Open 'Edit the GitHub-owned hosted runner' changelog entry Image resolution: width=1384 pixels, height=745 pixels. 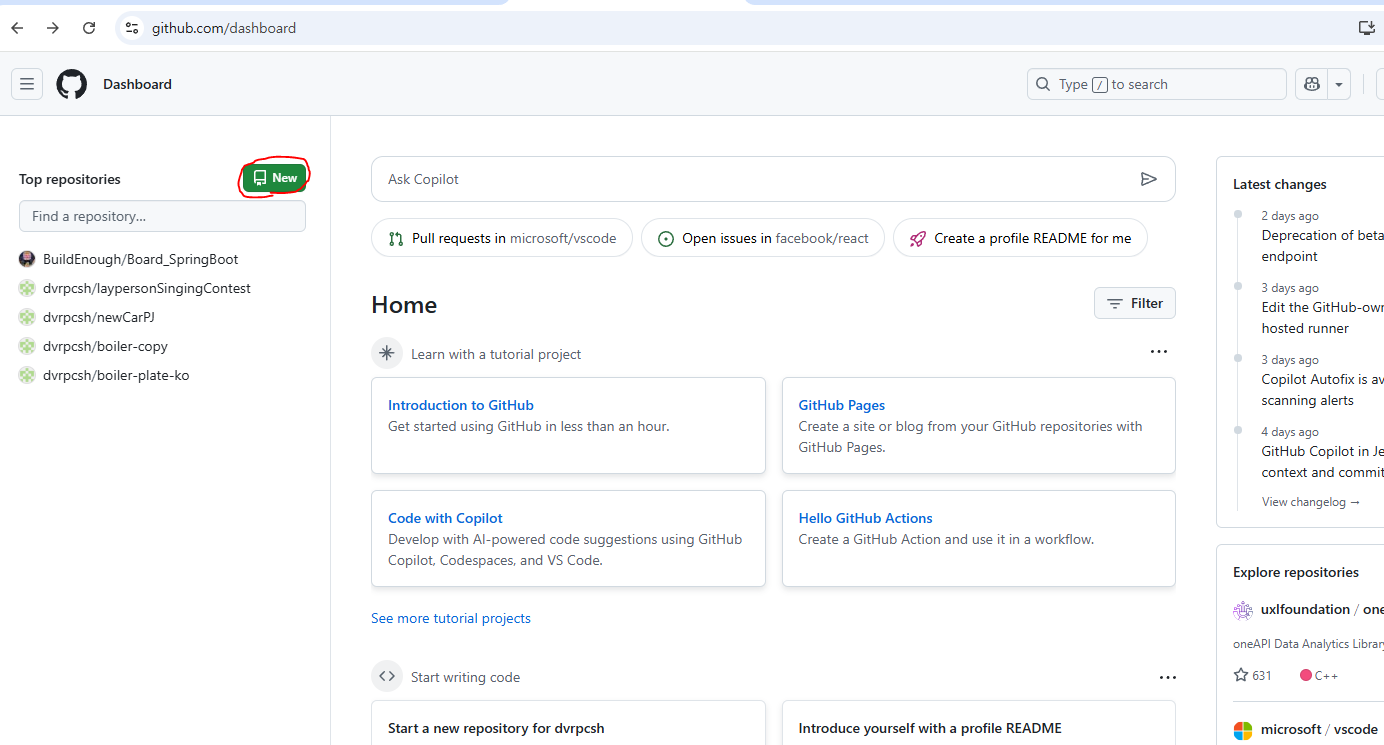pyautogui.click(x=1323, y=318)
